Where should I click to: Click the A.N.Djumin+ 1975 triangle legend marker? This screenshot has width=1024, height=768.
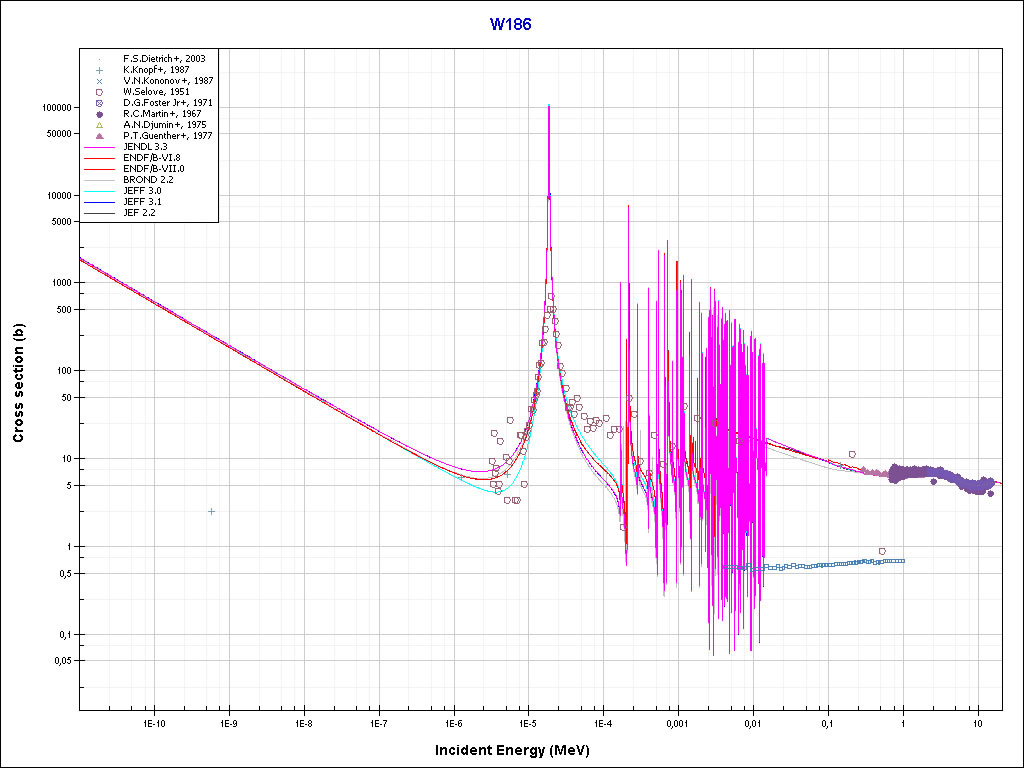pos(99,125)
